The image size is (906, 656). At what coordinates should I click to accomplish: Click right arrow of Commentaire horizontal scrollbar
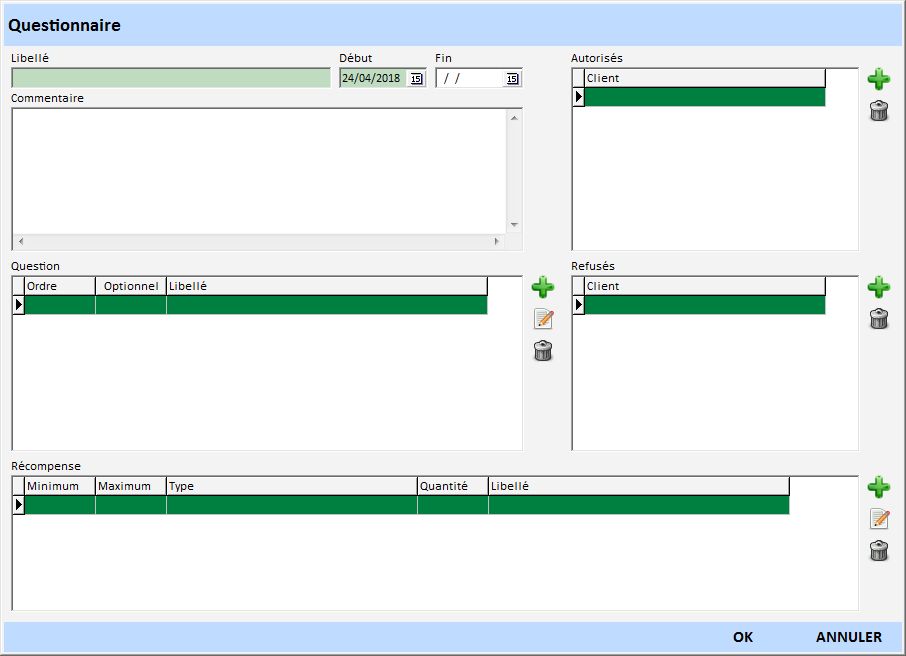pyautogui.click(x=496, y=242)
